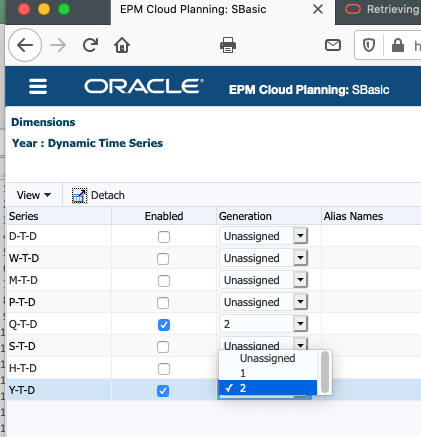The image size is (421, 437).
Task: Click the browser forward arrow
Action: [58, 45]
